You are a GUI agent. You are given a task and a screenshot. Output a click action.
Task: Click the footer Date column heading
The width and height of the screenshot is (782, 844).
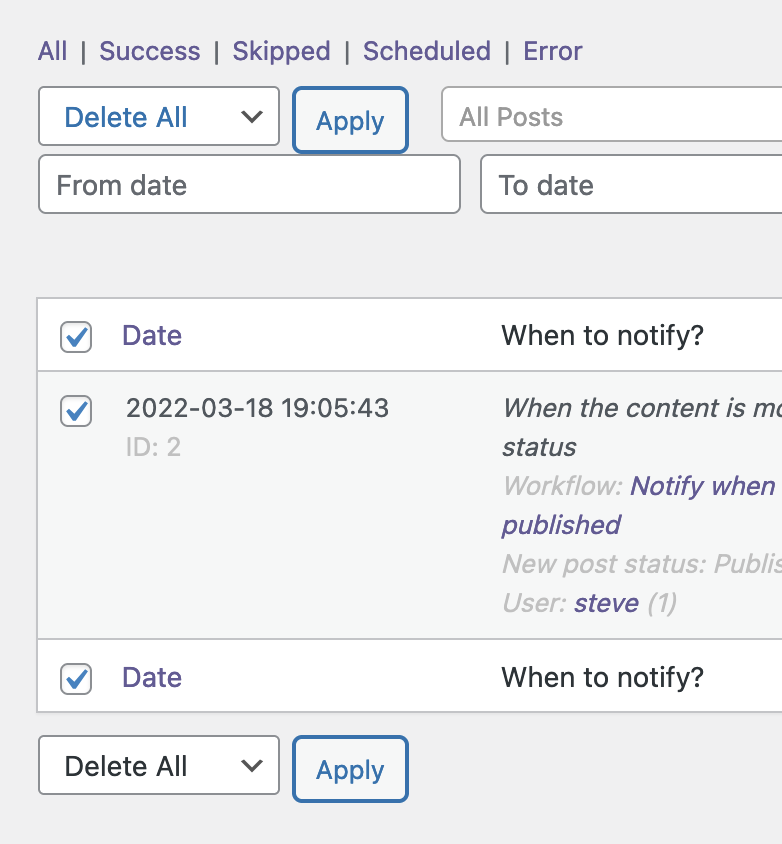click(151, 677)
